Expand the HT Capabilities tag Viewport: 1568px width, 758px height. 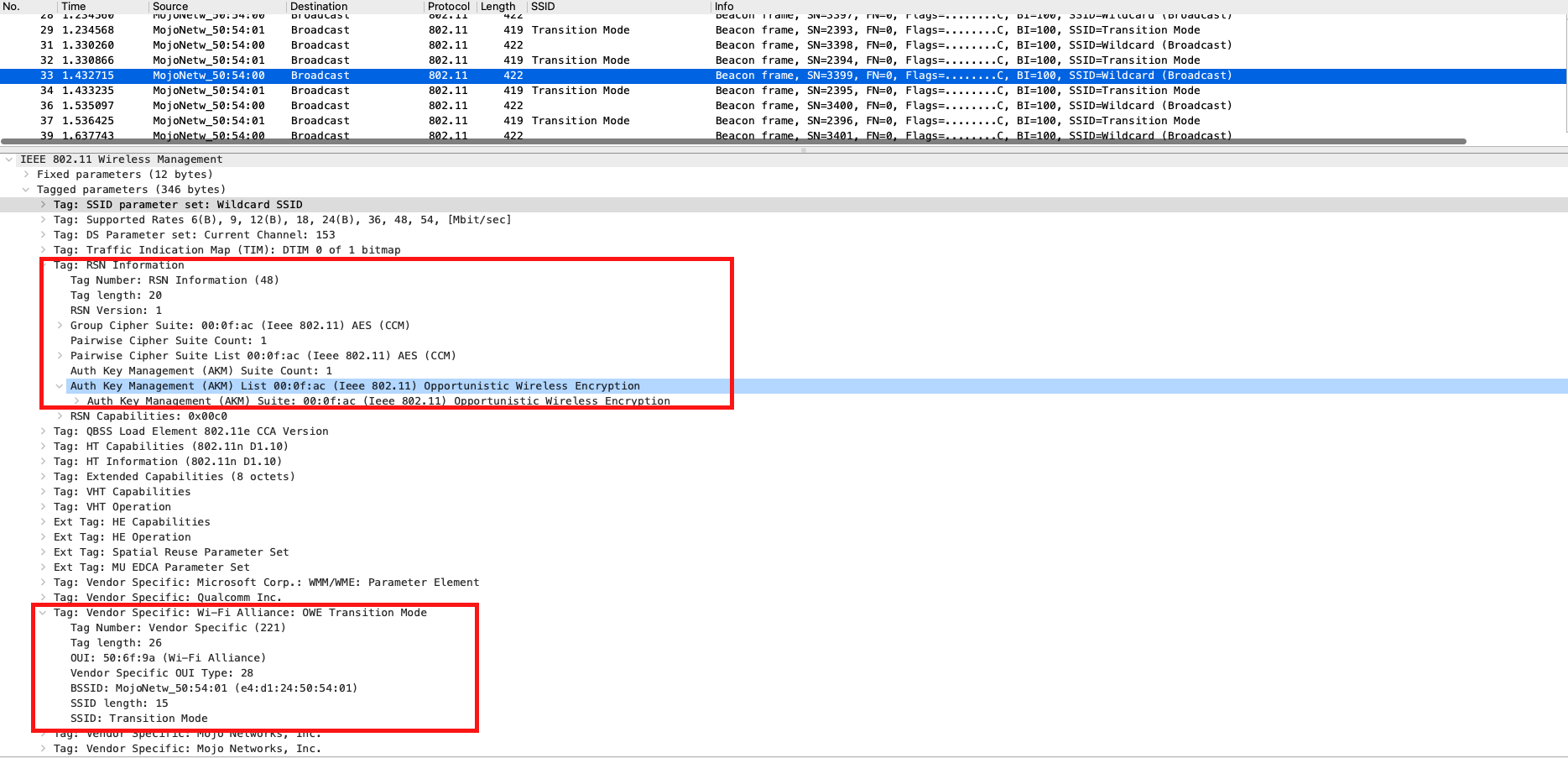44,446
